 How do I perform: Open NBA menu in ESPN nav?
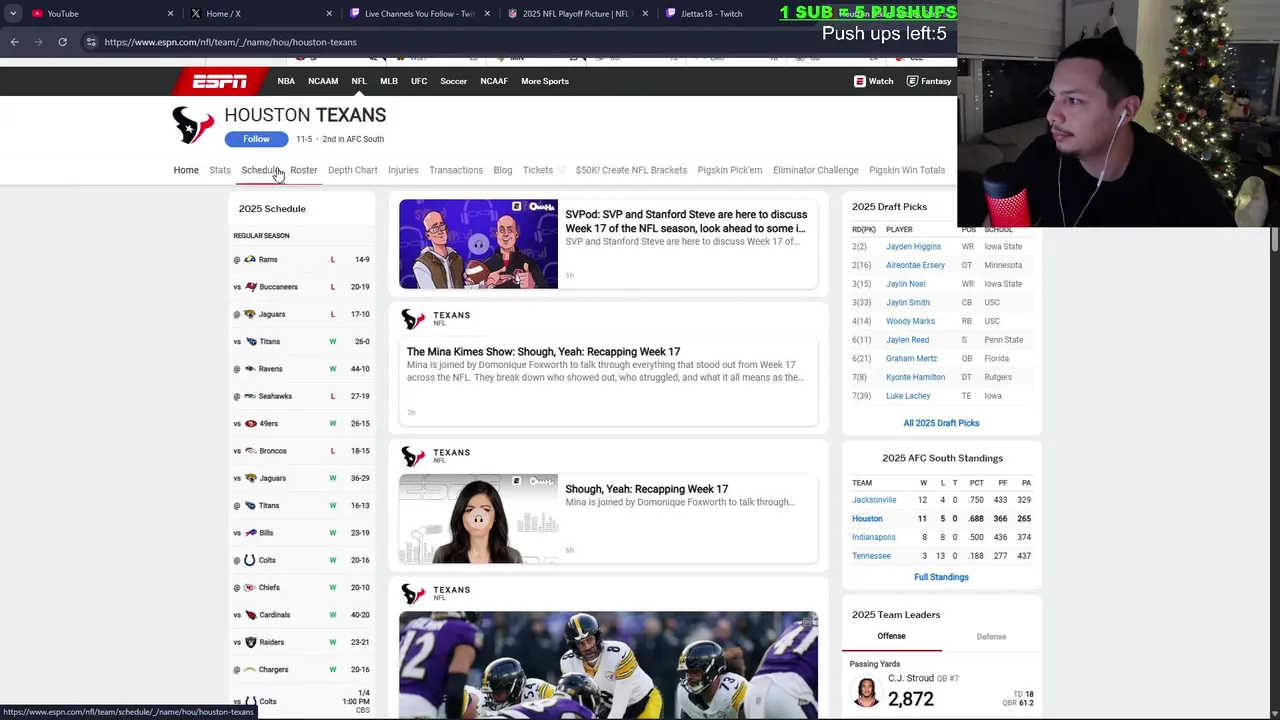click(x=286, y=81)
